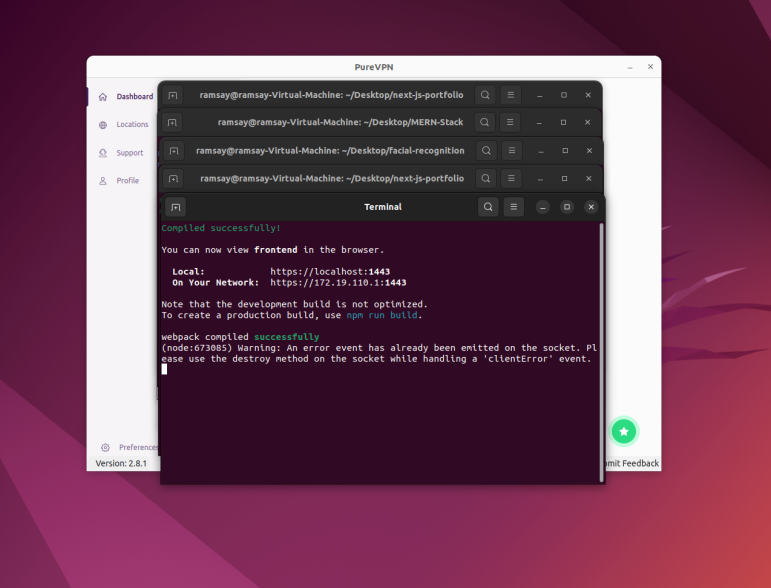Open Support in PureVPN sidebar
This screenshot has height=588, width=771.
pyautogui.click(x=128, y=153)
